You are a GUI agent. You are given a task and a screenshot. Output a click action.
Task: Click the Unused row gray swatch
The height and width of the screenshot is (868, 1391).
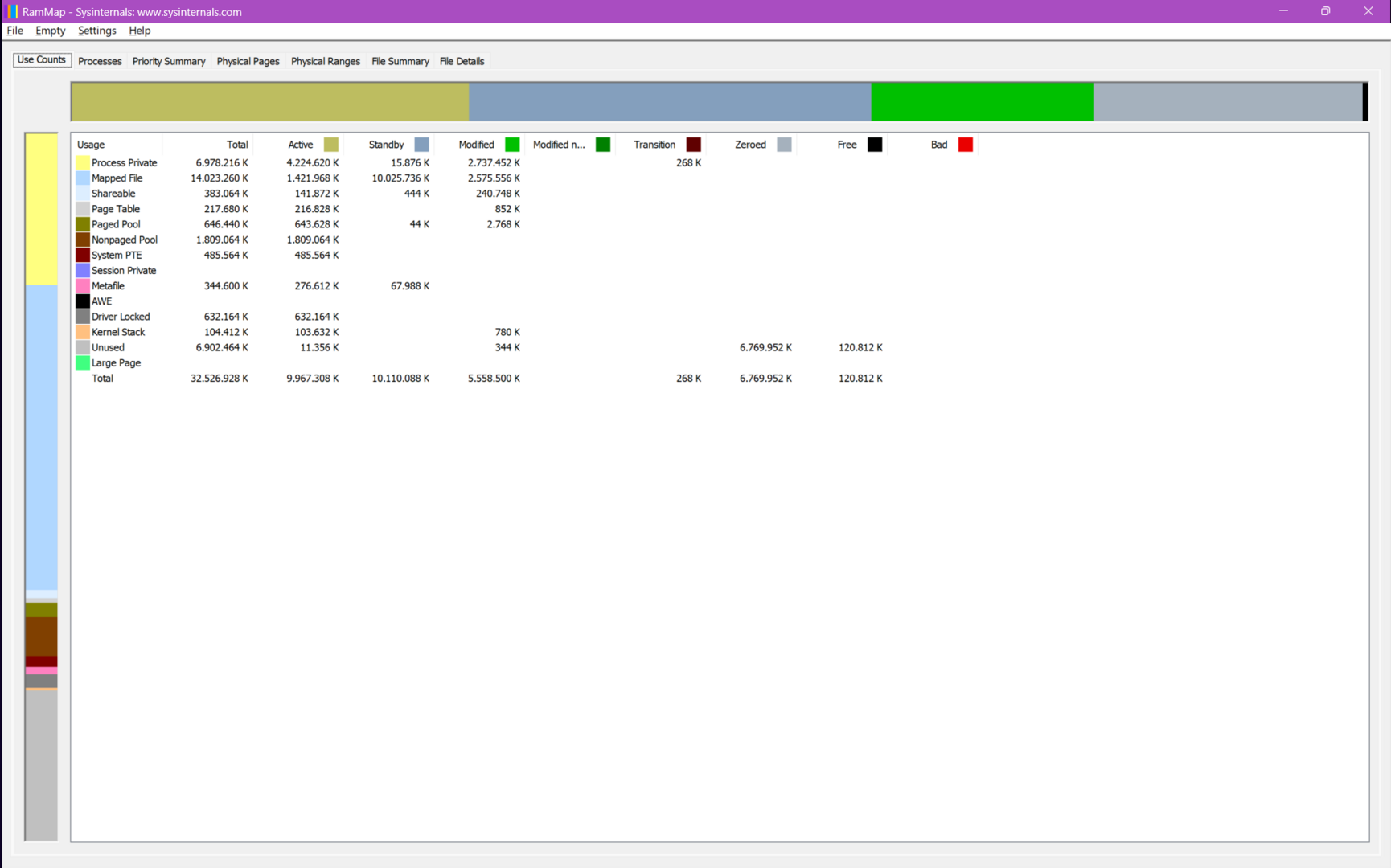point(83,347)
